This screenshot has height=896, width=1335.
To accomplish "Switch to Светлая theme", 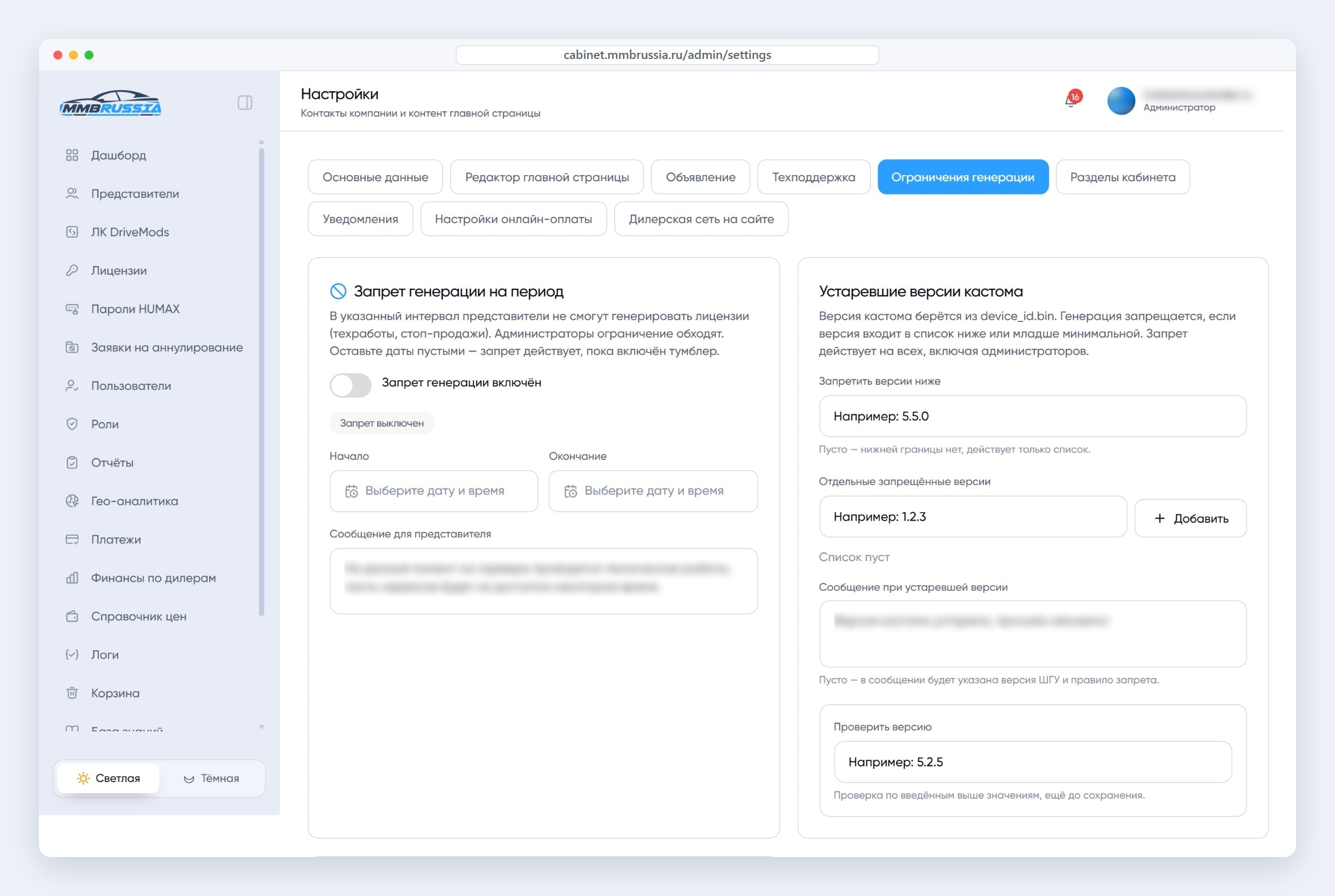I will (x=108, y=778).
